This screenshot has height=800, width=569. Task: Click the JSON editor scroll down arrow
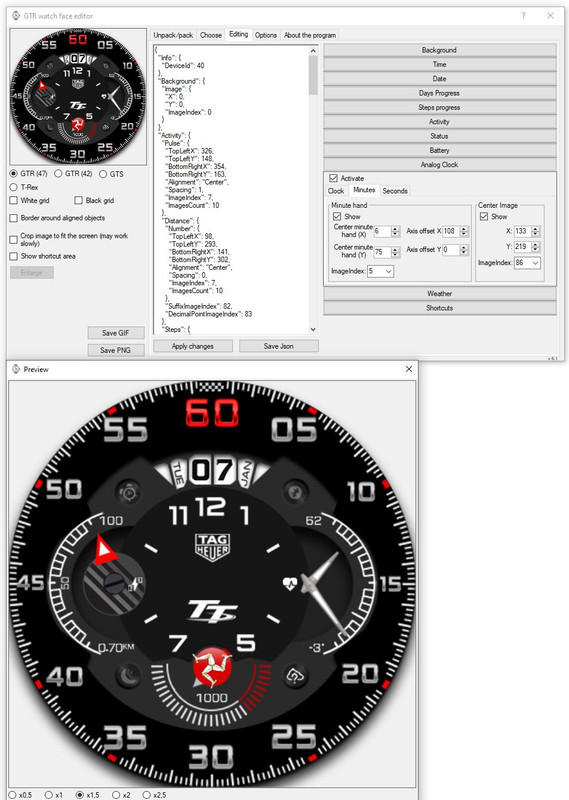coord(313,330)
